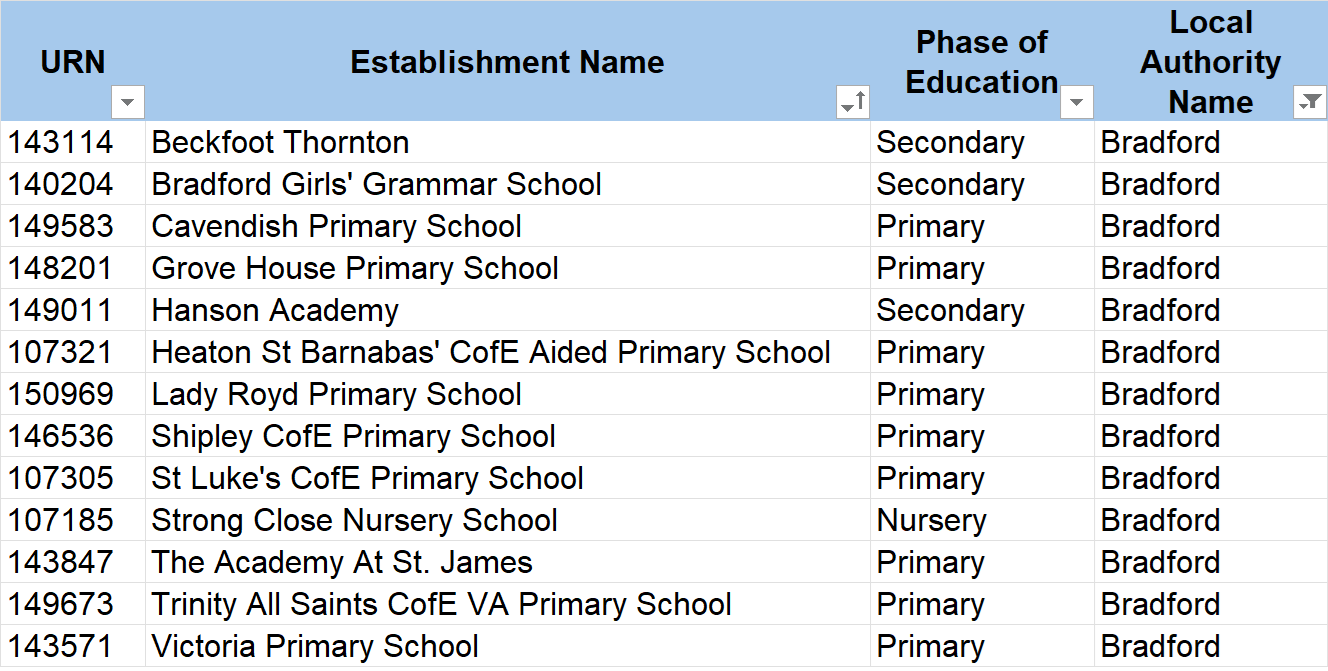Select the Cavendish Primary School cell
This screenshot has height=671, width=1328.
coord(508,227)
